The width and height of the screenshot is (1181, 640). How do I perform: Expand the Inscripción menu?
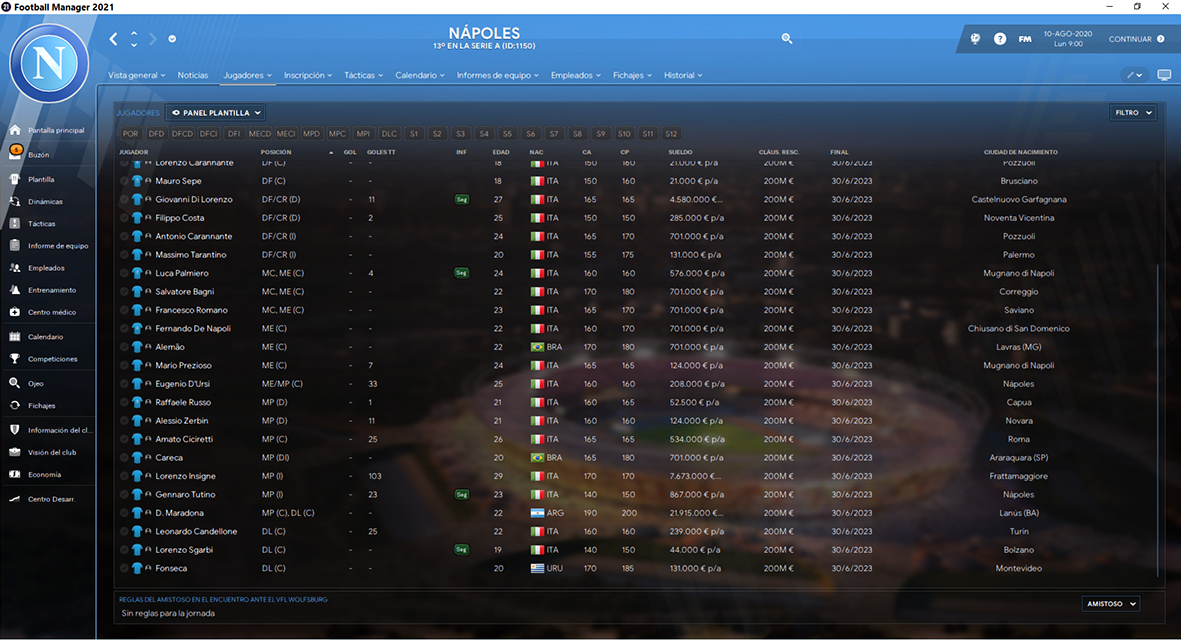pos(307,75)
